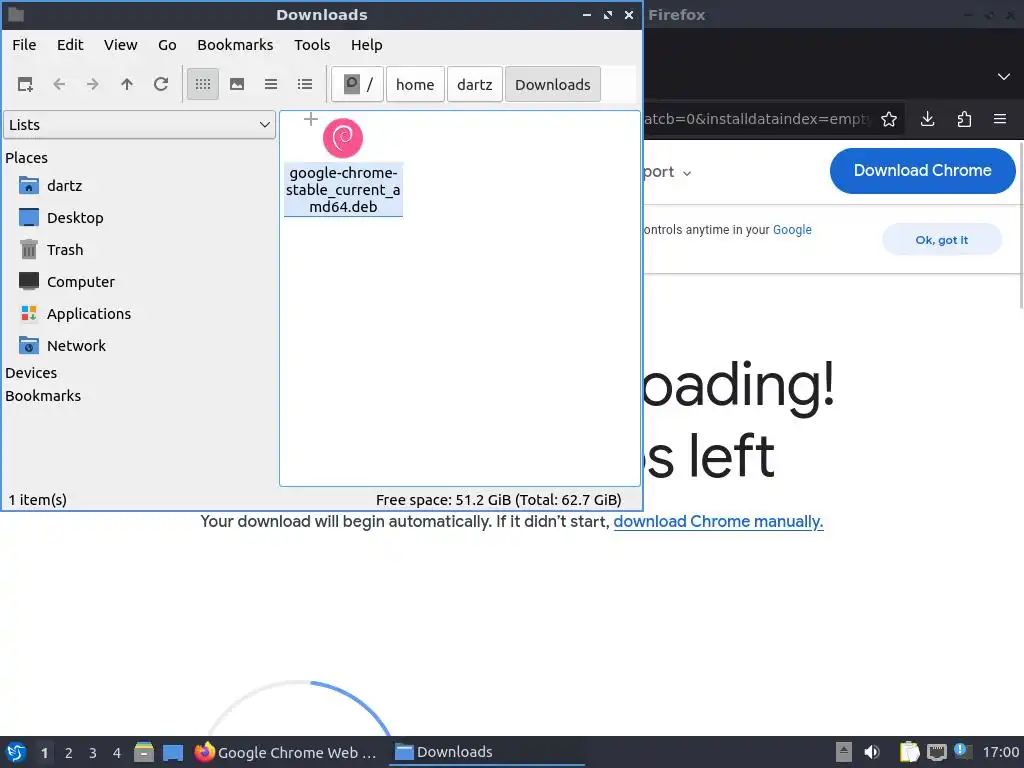The width and height of the screenshot is (1024, 768).
Task: Select the google-chrome deb package icon
Action: [343, 138]
